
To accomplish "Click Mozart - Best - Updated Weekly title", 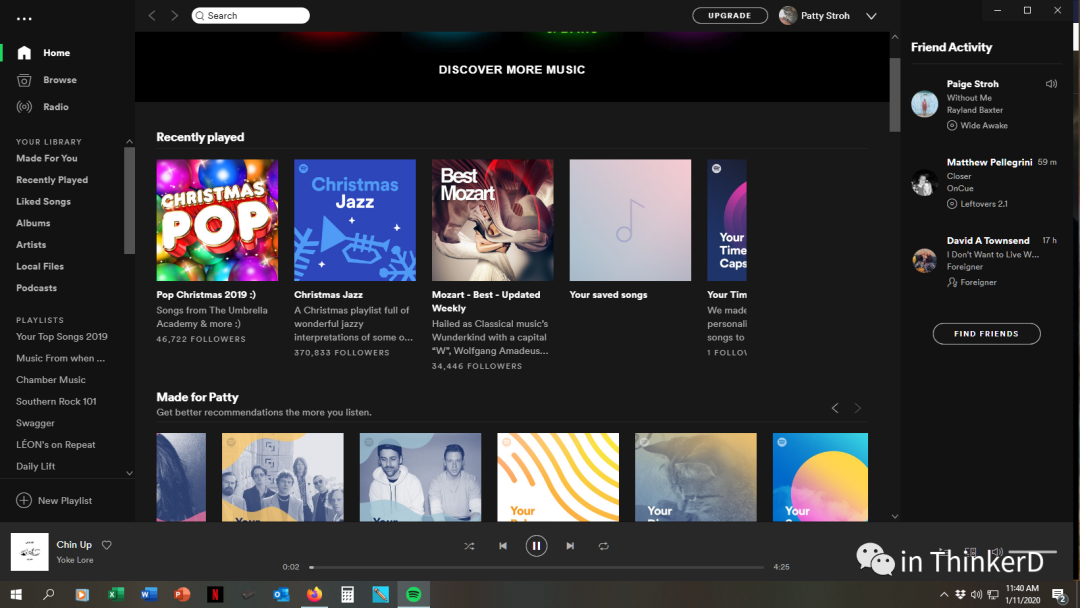I will pyautogui.click(x=486, y=301).
